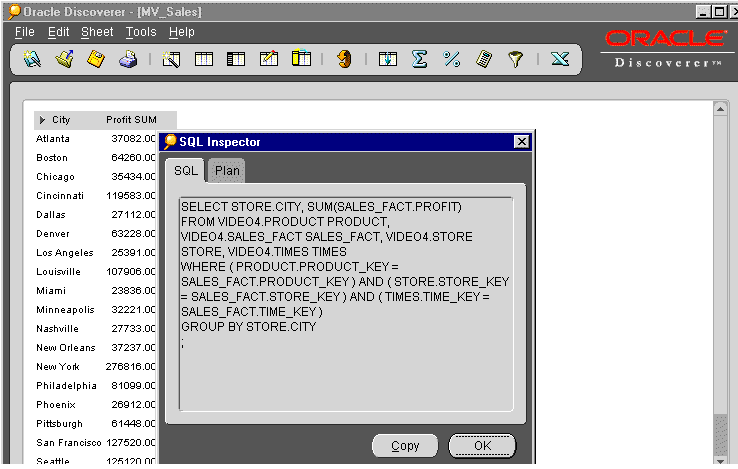The width and height of the screenshot is (738, 469).
Task: Click the Totals sigma icon
Action: coord(420,60)
